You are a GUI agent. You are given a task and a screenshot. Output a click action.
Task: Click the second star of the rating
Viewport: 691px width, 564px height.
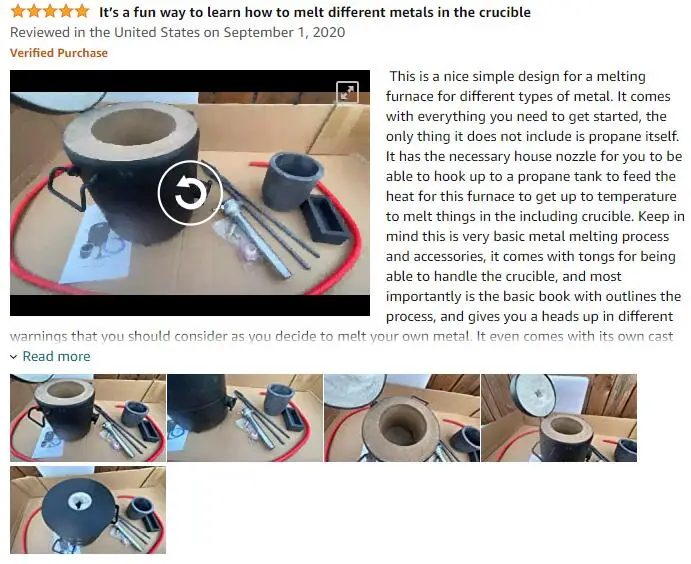pos(34,11)
